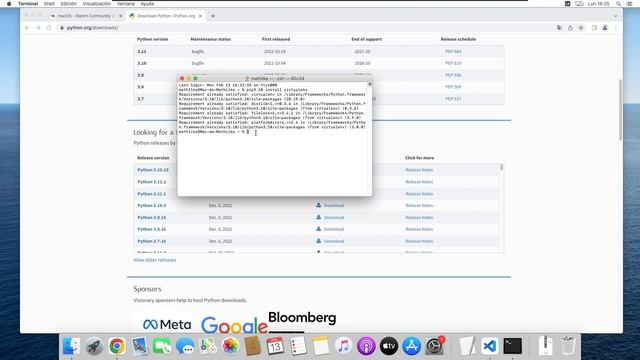Close the Download Python tab
640x360 pixels.
point(200,16)
